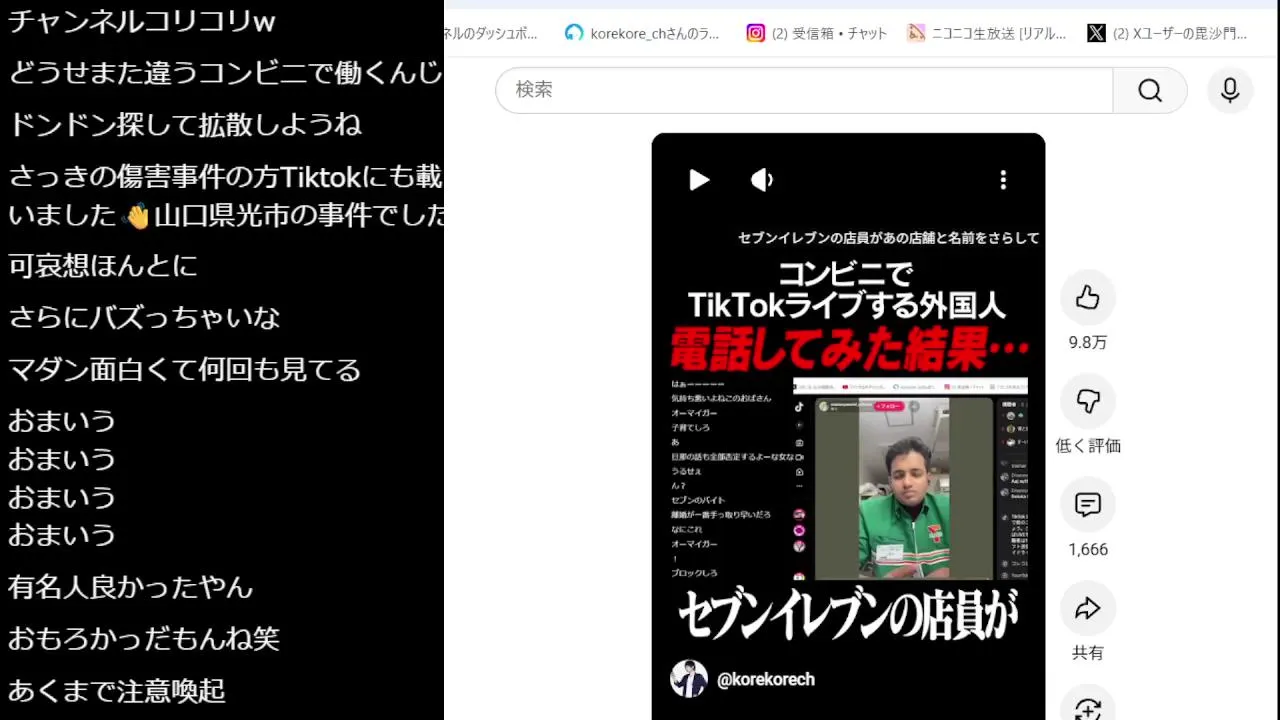Open the three-dot more options menu
This screenshot has height=720, width=1280.
pyautogui.click(x=1003, y=180)
